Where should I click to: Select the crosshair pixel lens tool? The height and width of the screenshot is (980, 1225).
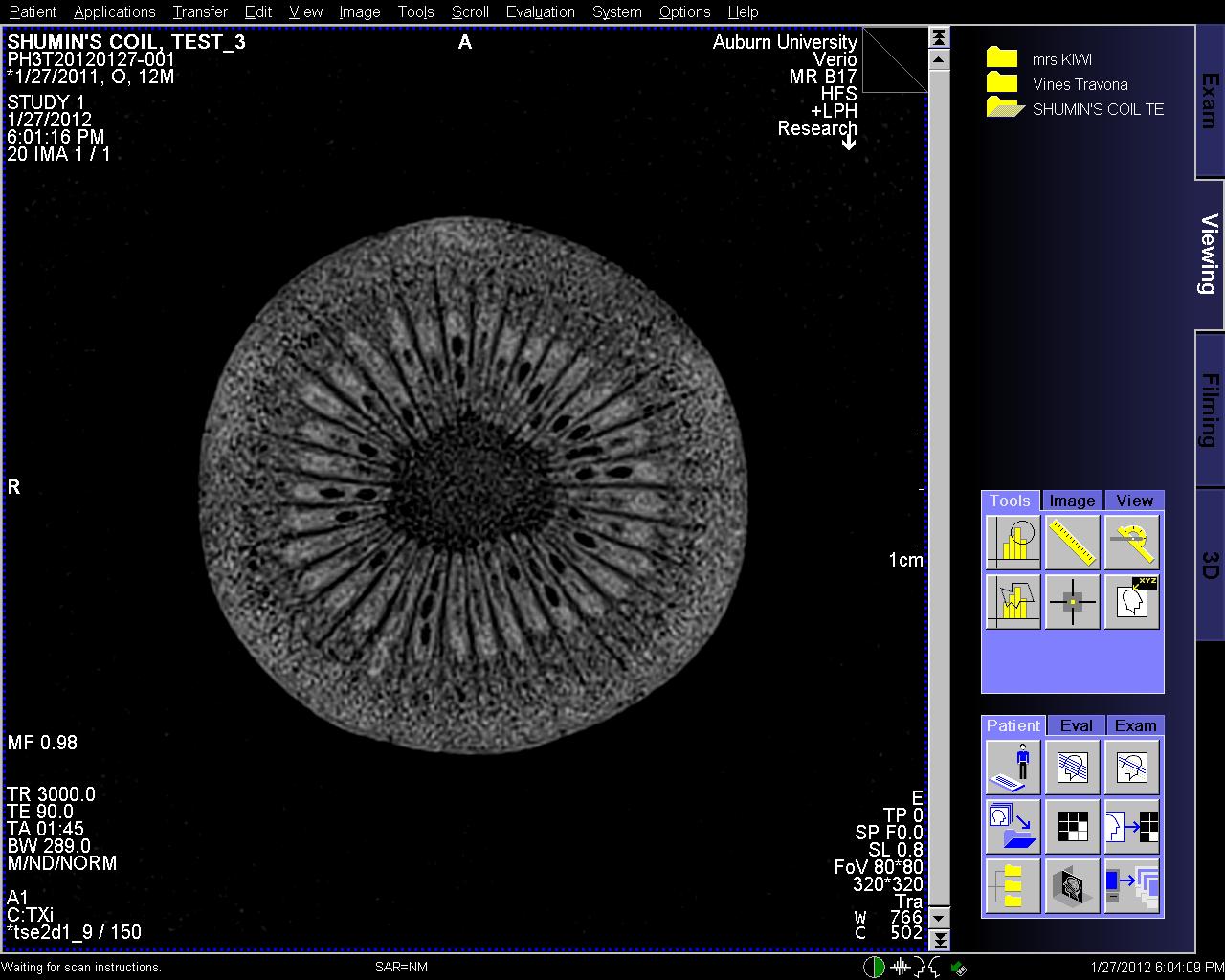(1072, 602)
